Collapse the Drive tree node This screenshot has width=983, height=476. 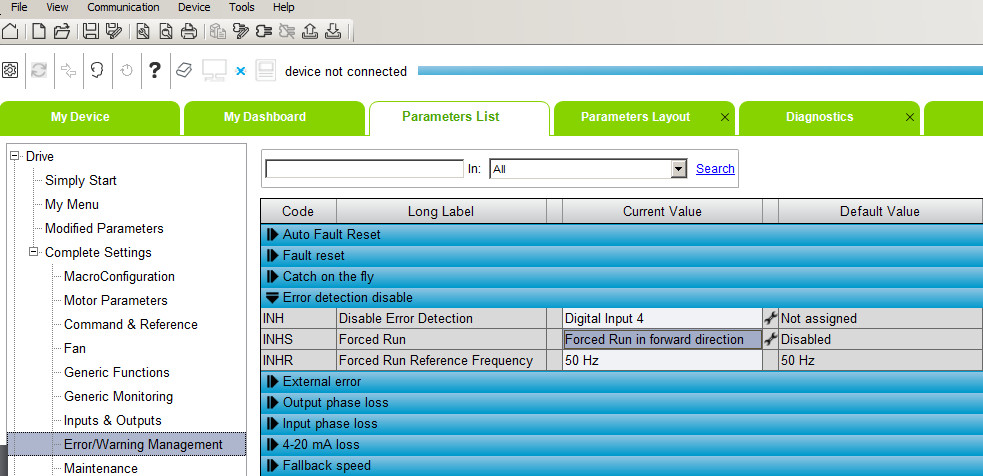pos(14,156)
